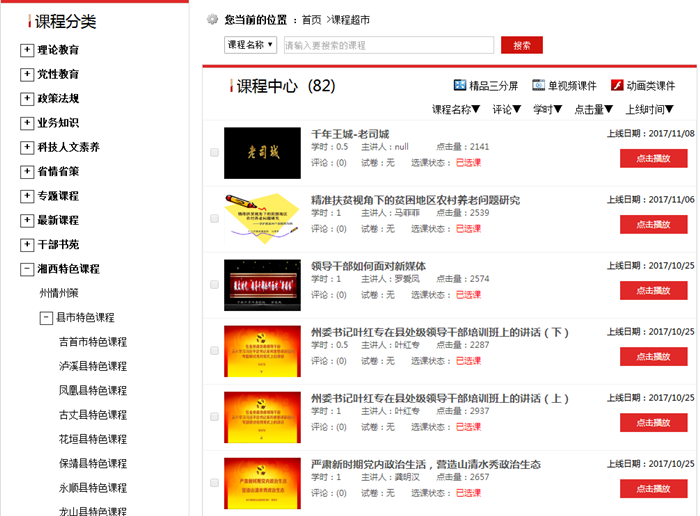Select checkbox for 领导干部如何面对新媒体 course
The width and height of the screenshot is (700, 516).
(214, 285)
